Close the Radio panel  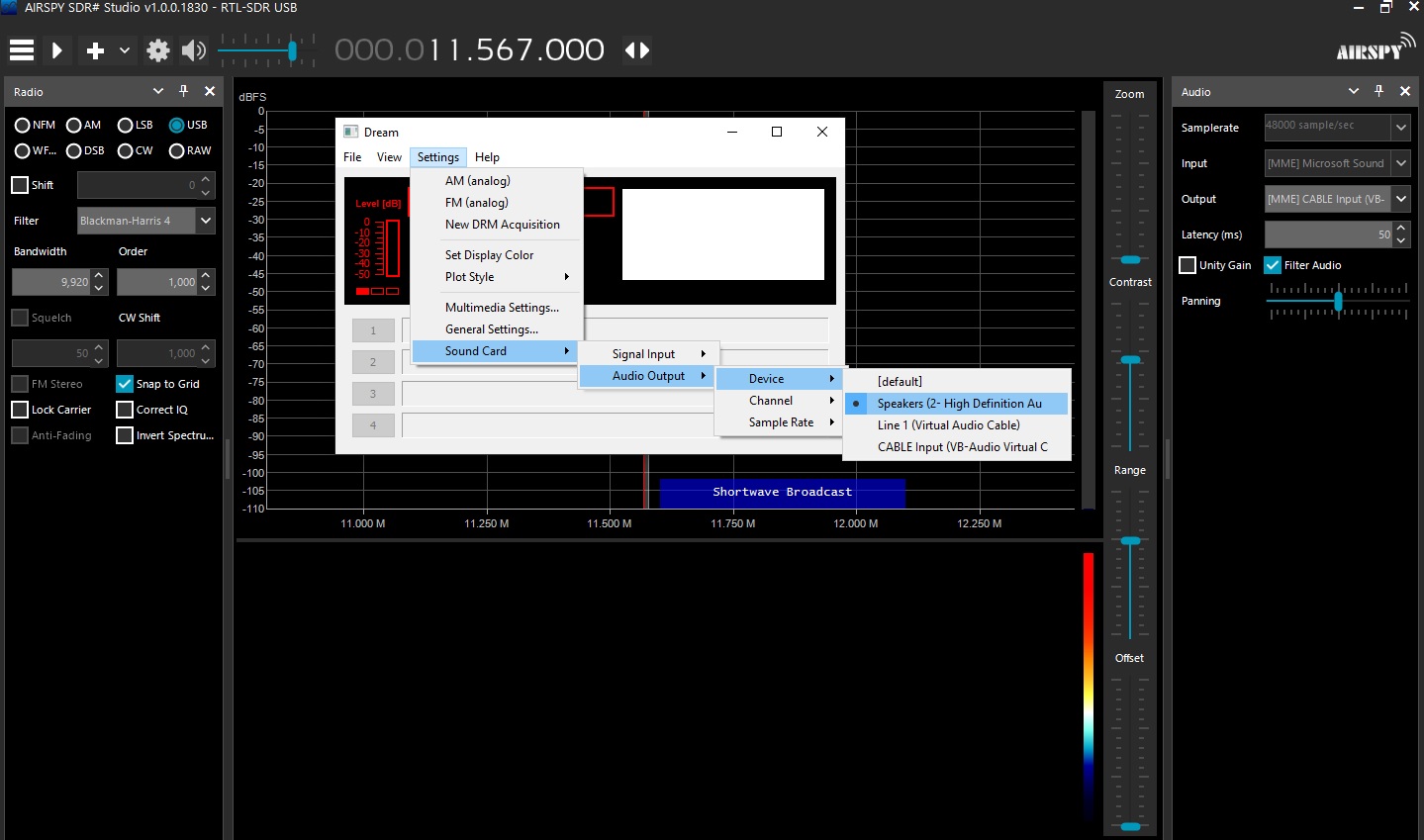tap(210, 91)
